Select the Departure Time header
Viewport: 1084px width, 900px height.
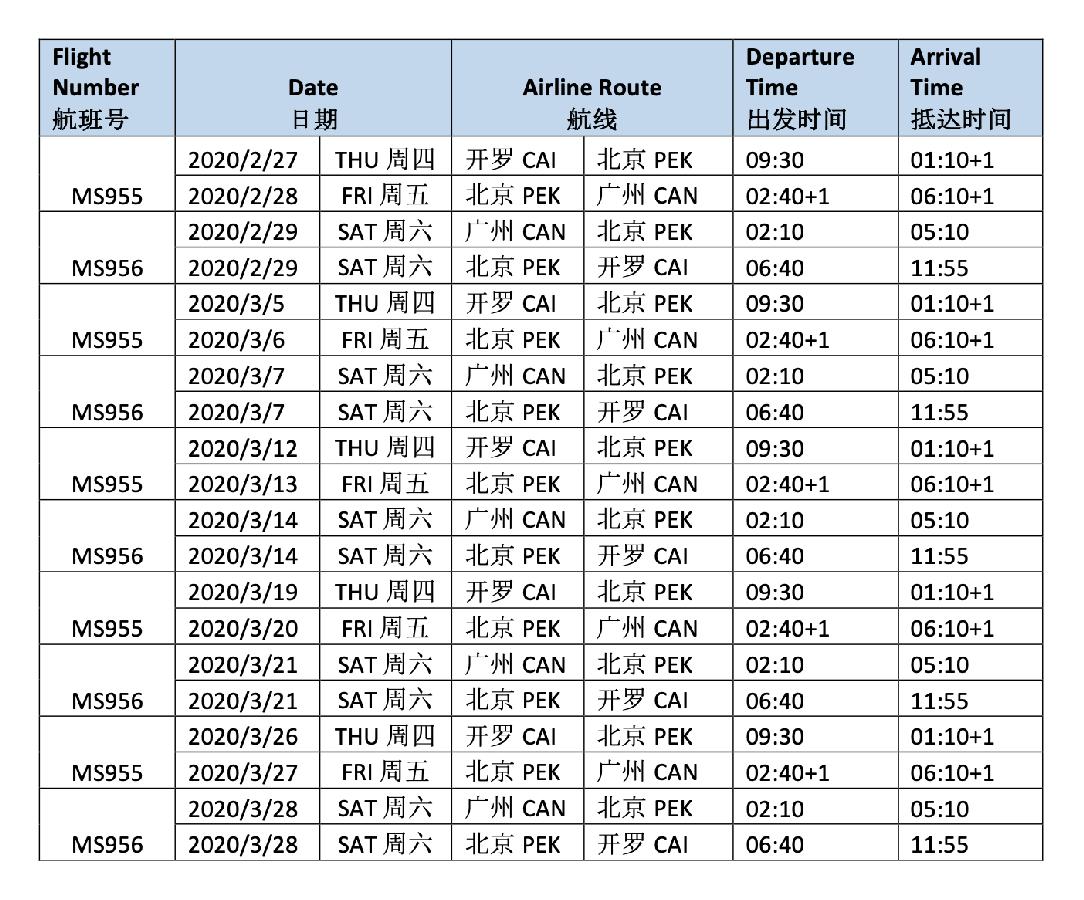(816, 88)
